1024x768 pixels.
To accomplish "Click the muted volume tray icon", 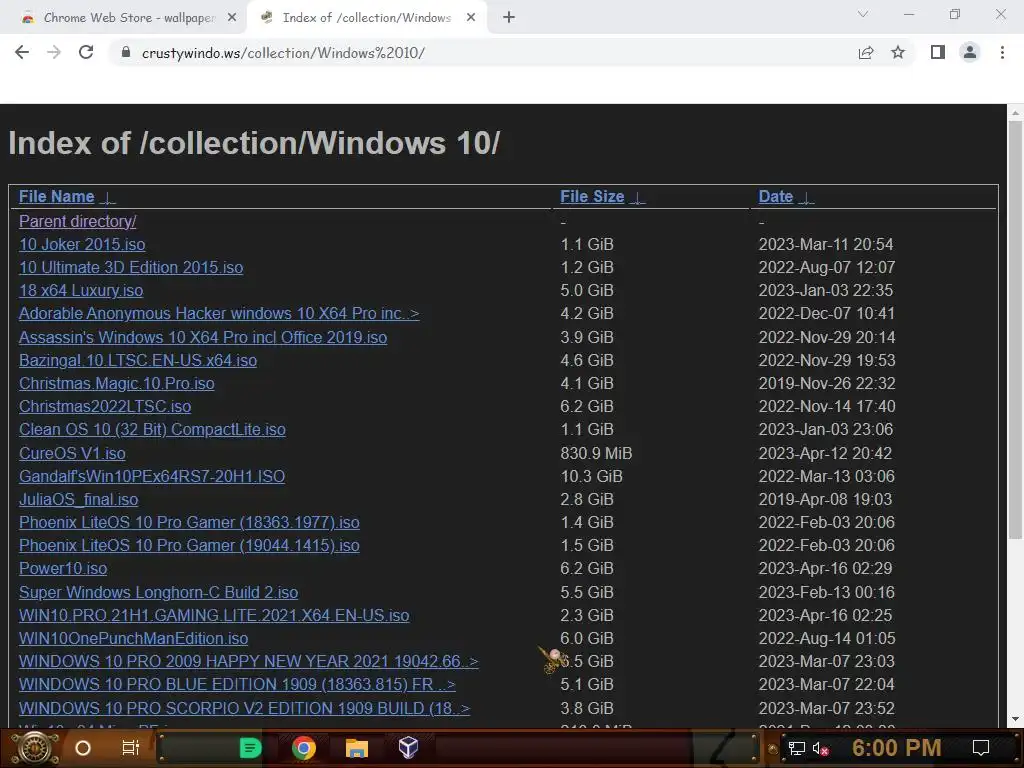I will tap(820, 748).
